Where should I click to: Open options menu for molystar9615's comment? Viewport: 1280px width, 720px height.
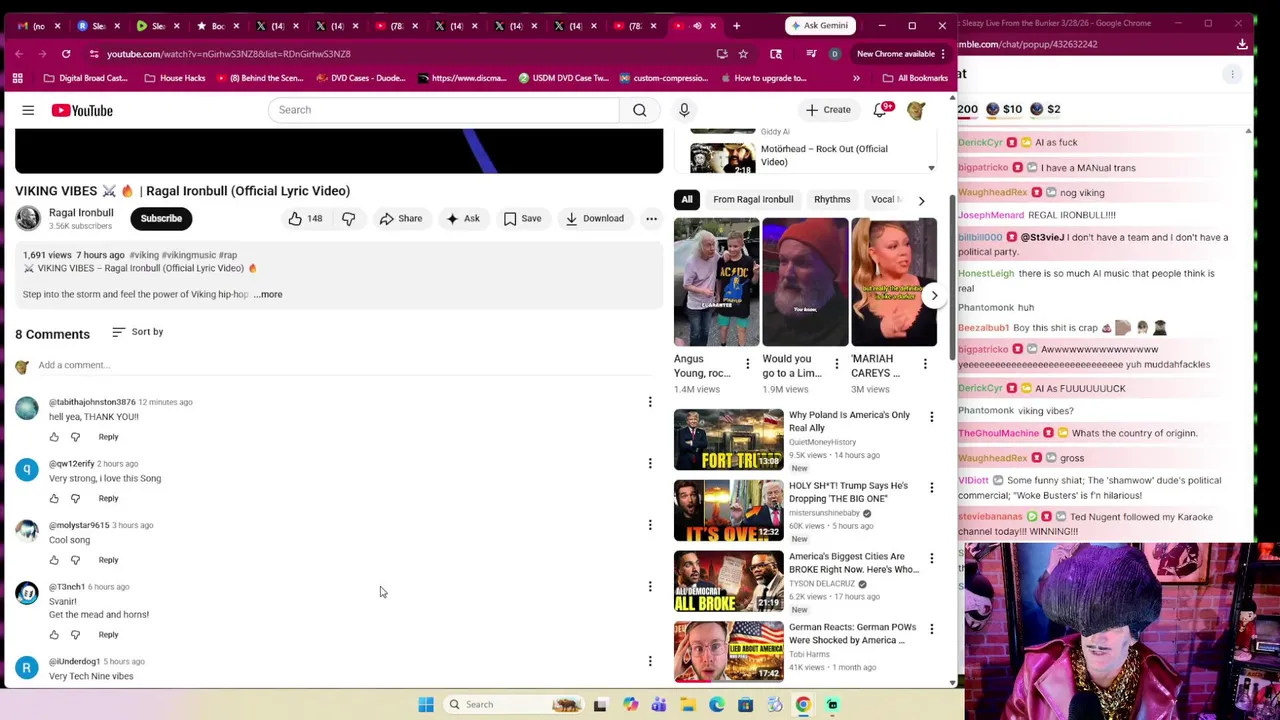[650, 525]
